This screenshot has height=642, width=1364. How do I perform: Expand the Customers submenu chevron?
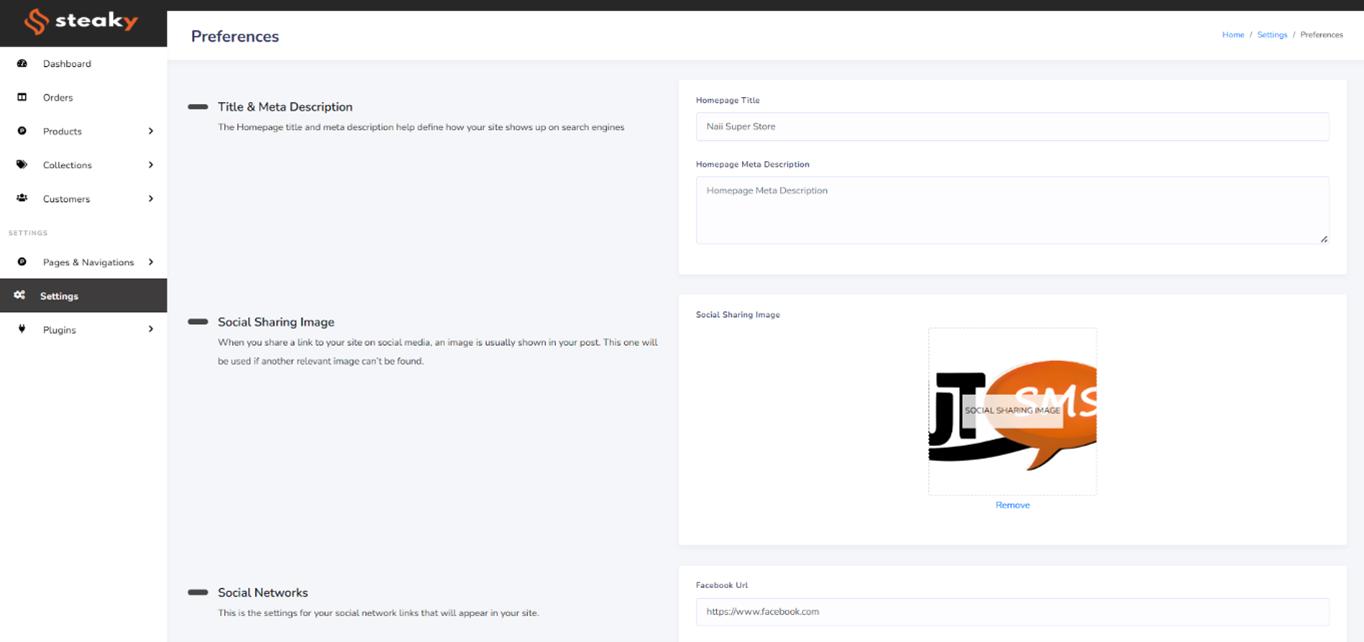tap(151, 199)
